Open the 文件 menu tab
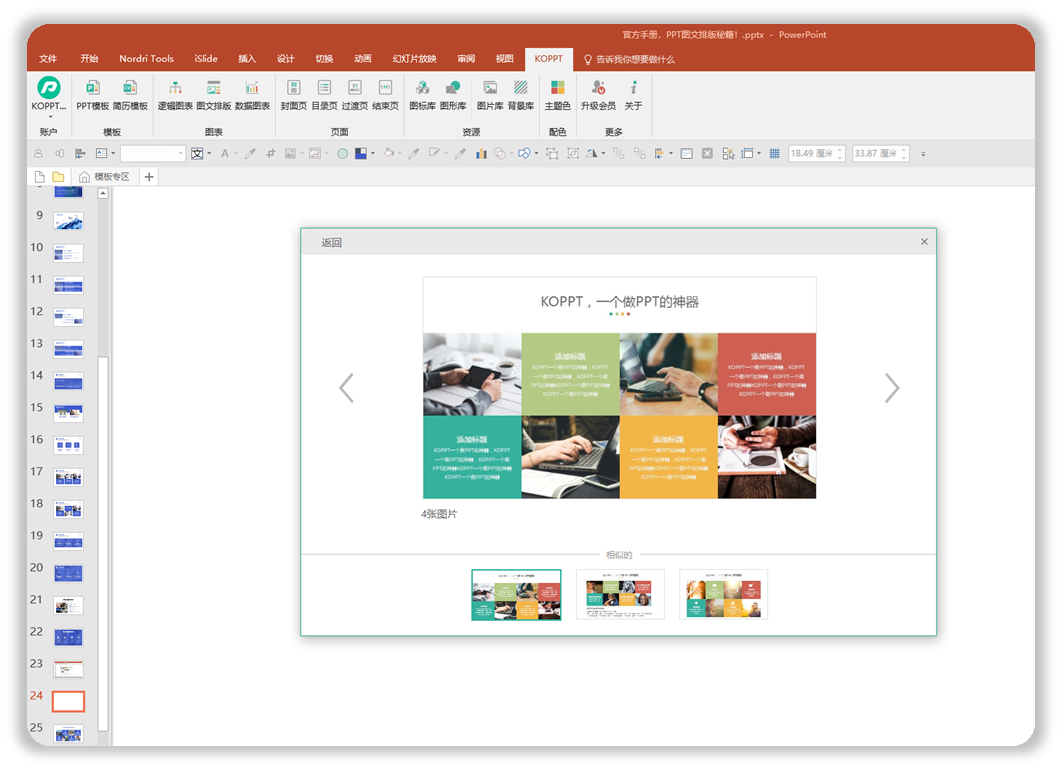Viewport: 1062px width, 770px height. pos(48,59)
